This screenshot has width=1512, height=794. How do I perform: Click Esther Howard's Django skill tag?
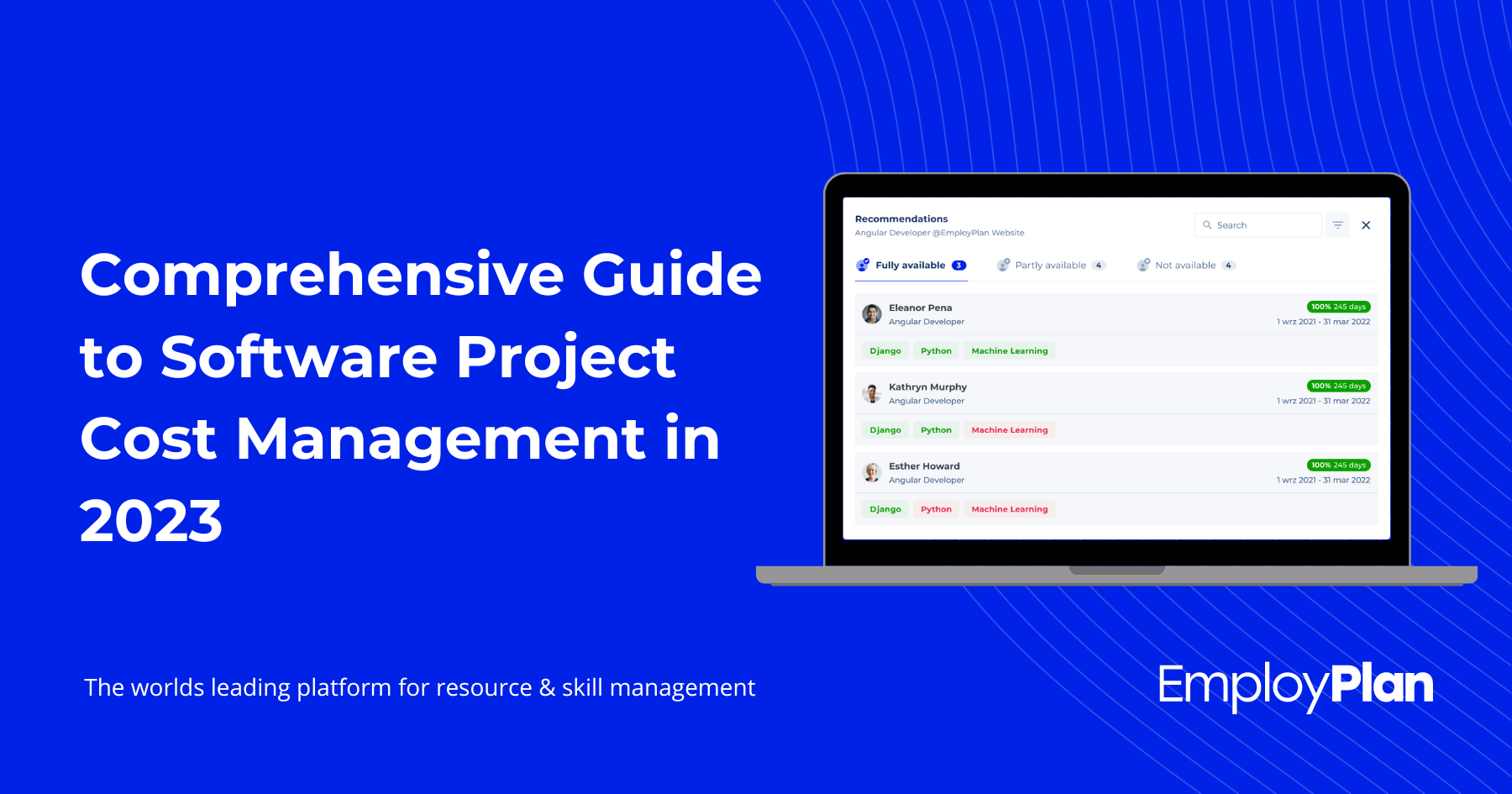885,509
